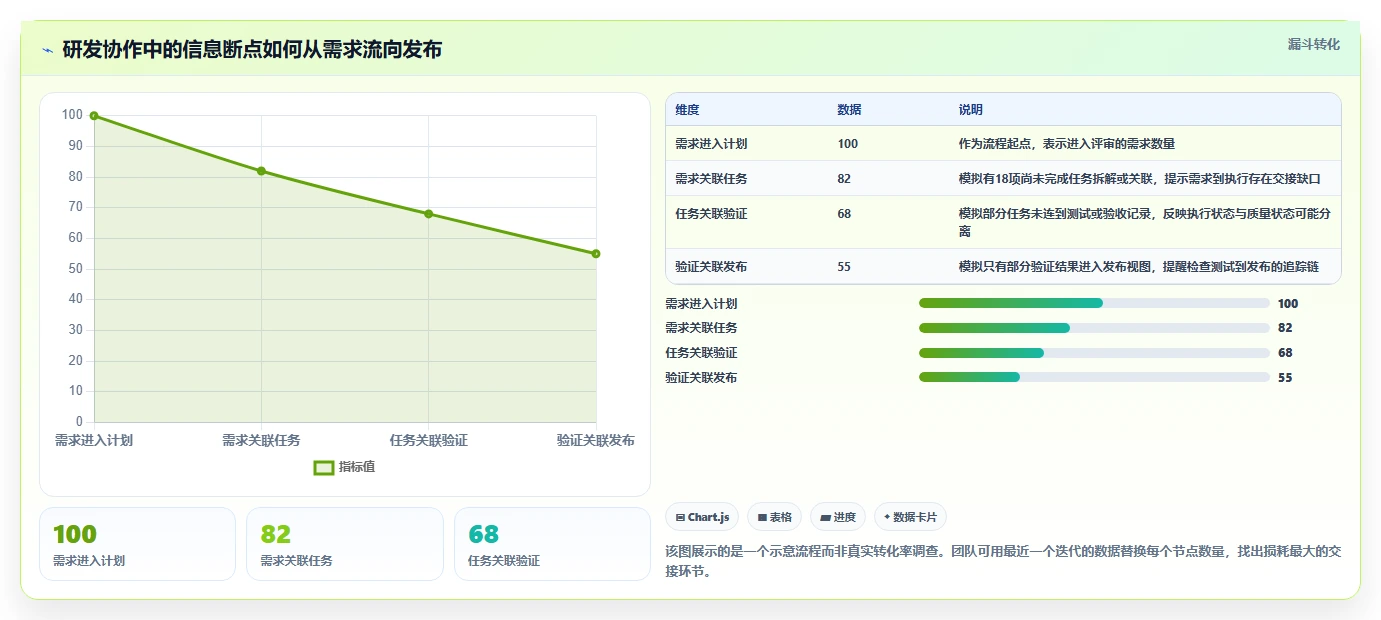1381x620 pixels.
Task: Click the Chart.js chip icon
Action: (x=681, y=518)
